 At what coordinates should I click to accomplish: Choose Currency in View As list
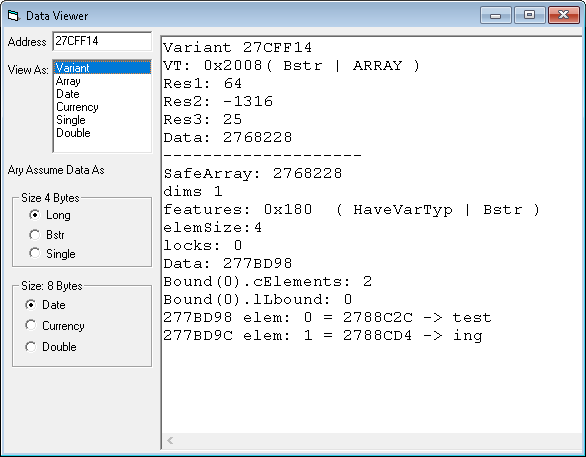tap(102, 107)
